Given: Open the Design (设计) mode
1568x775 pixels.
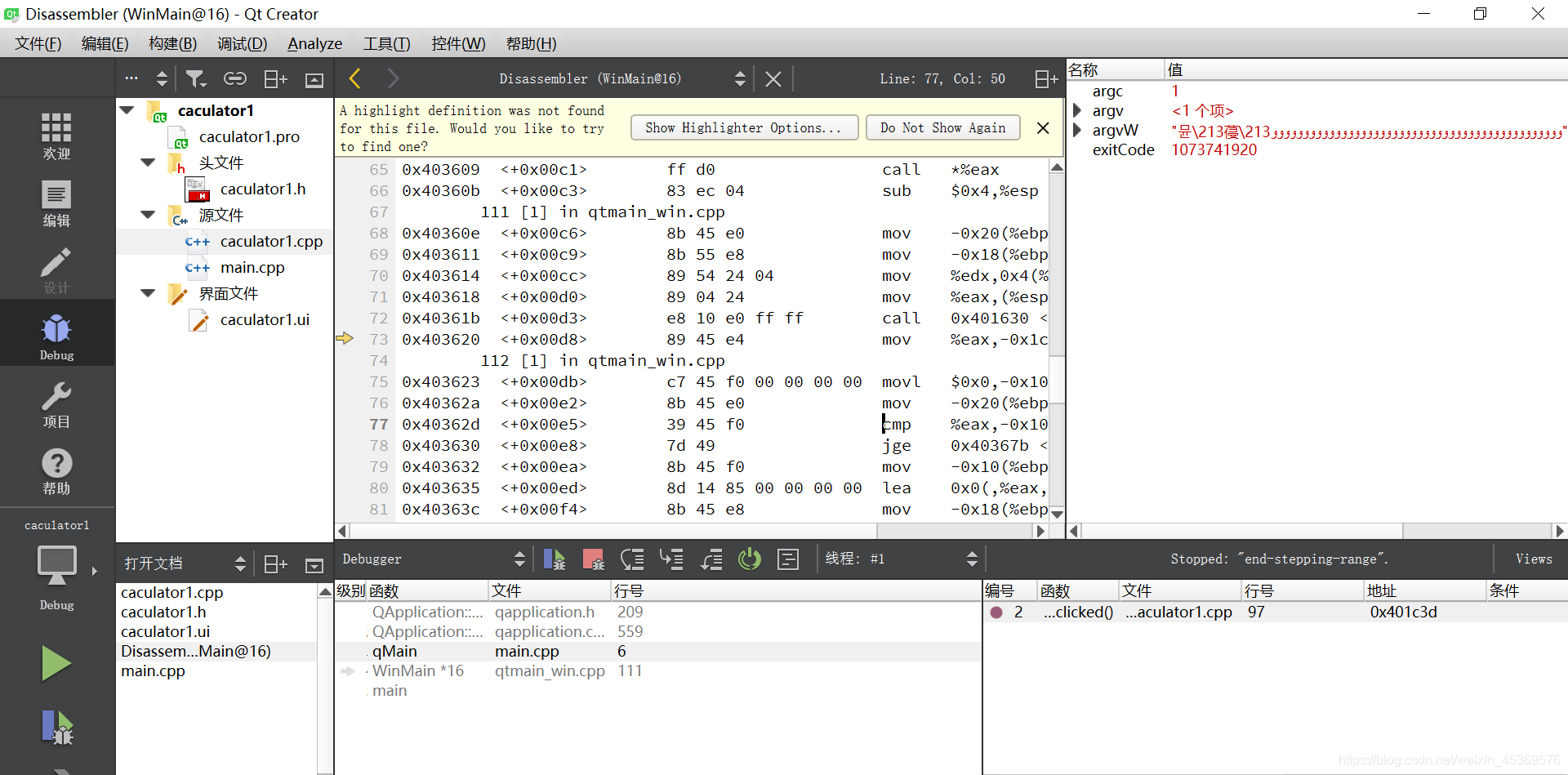Looking at the screenshot, I should 56,269.
